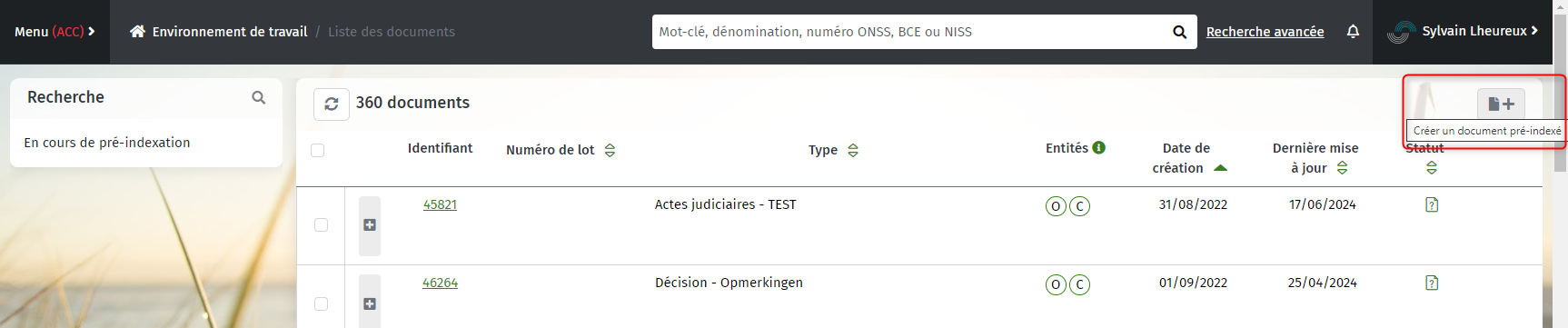Check the box for document 46264

click(x=321, y=303)
